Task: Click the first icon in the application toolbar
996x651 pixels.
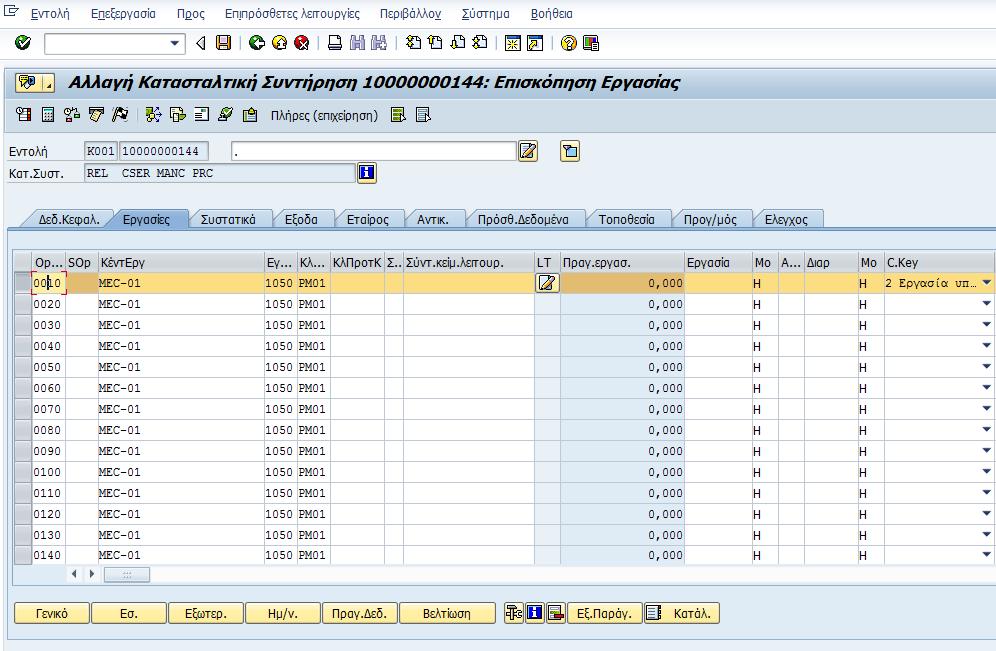Action: (24, 115)
